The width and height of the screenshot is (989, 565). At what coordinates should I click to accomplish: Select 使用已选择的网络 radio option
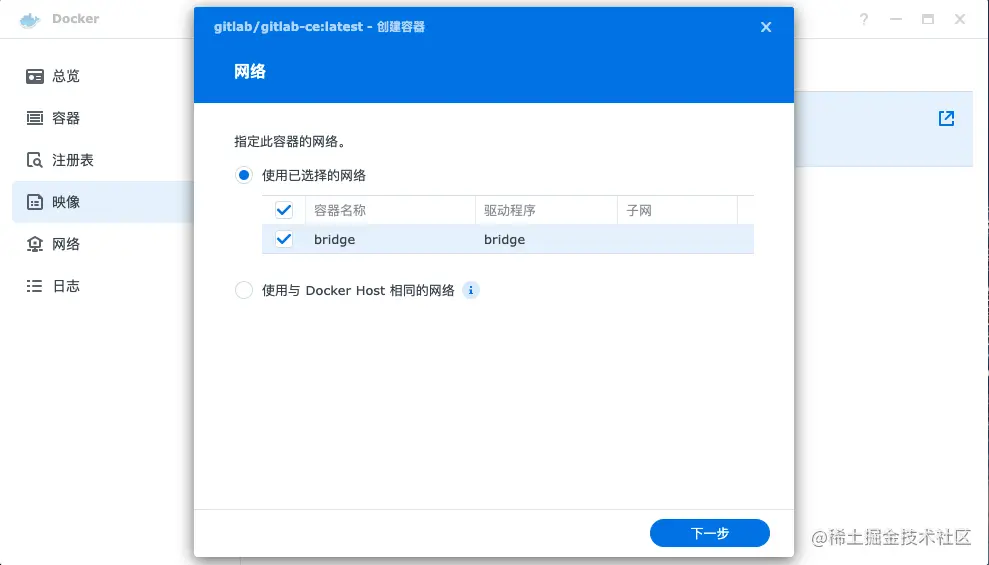click(243, 175)
